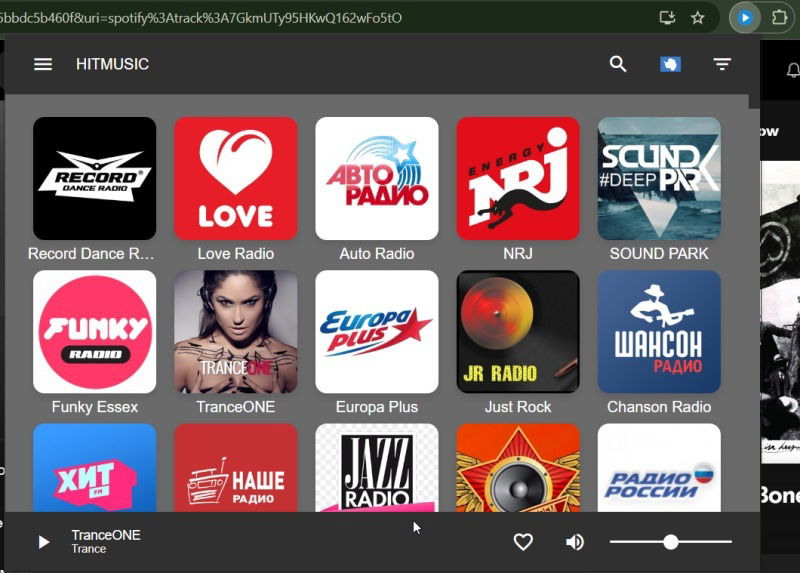Adjust the volume slider
The image size is (800, 573).
[671, 542]
